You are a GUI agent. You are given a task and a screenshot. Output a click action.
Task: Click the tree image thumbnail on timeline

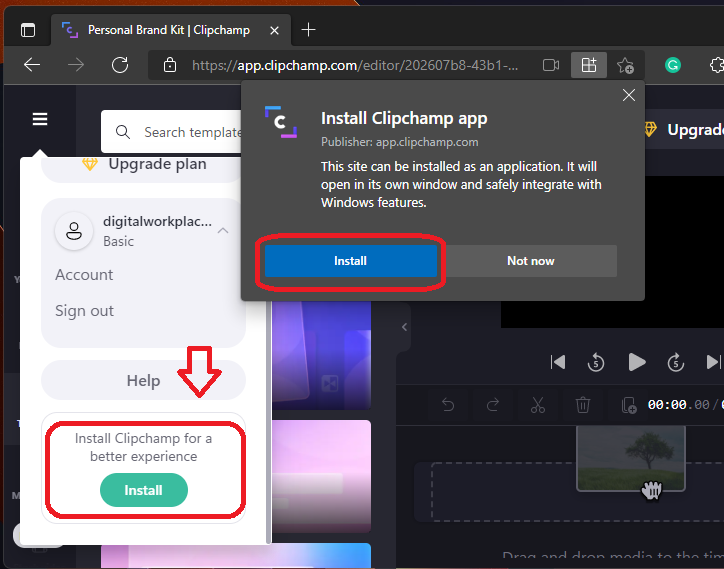(631, 458)
